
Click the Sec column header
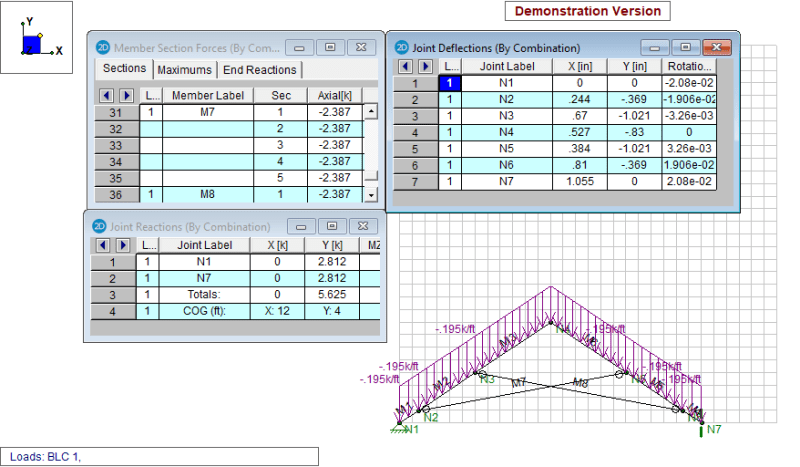(281, 95)
